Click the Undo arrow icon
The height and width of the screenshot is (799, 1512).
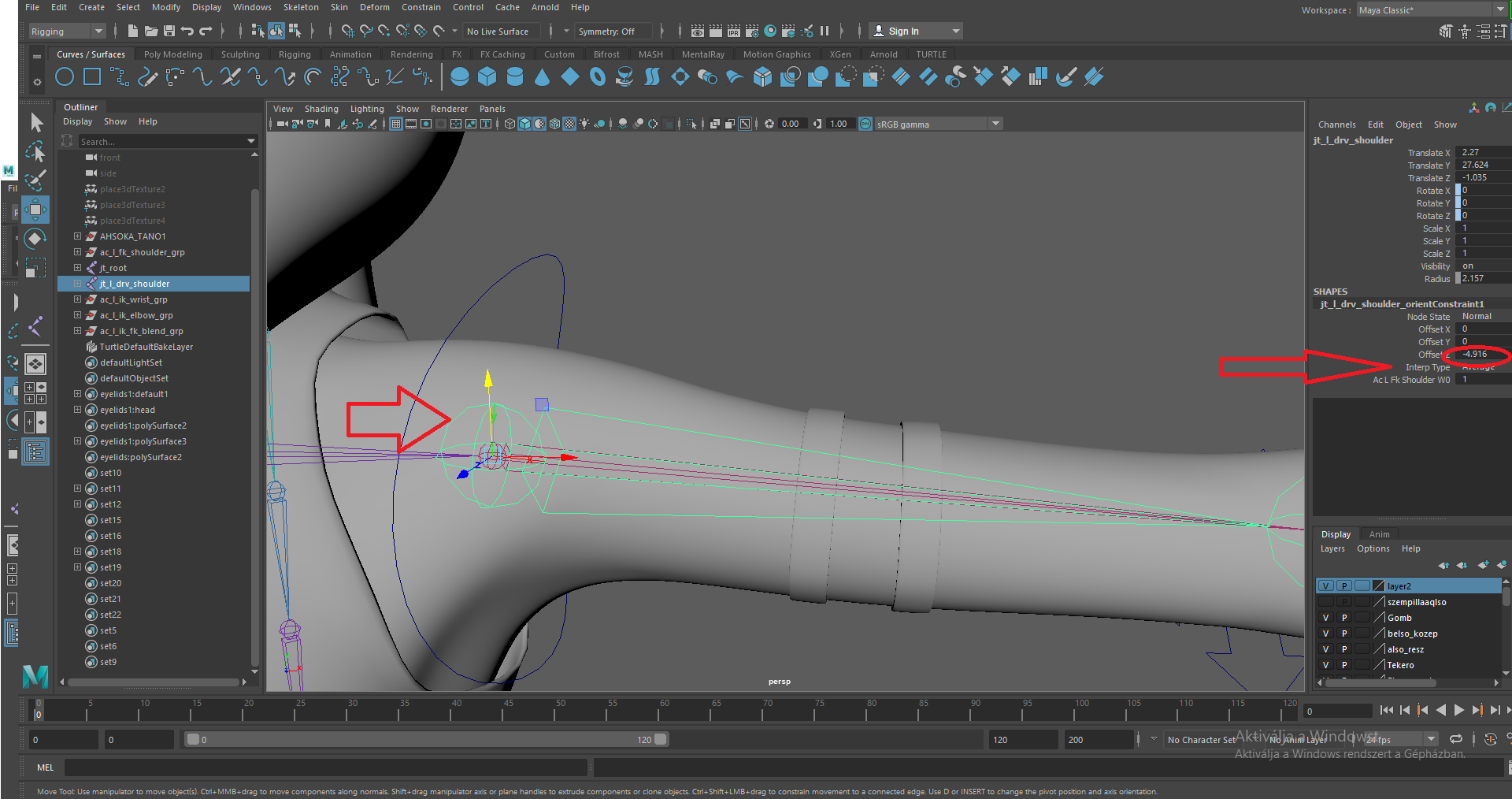[x=187, y=32]
